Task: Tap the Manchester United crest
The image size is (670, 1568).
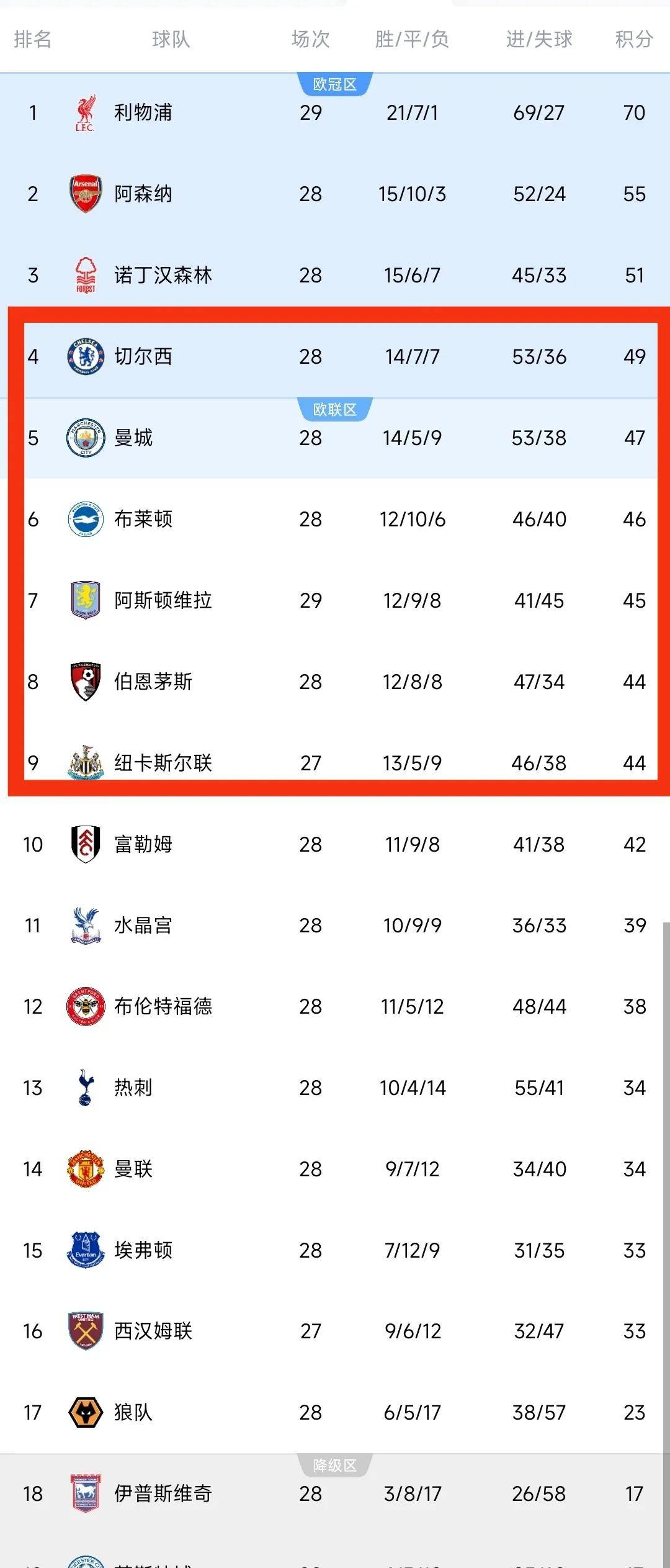Action: point(85,1169)
